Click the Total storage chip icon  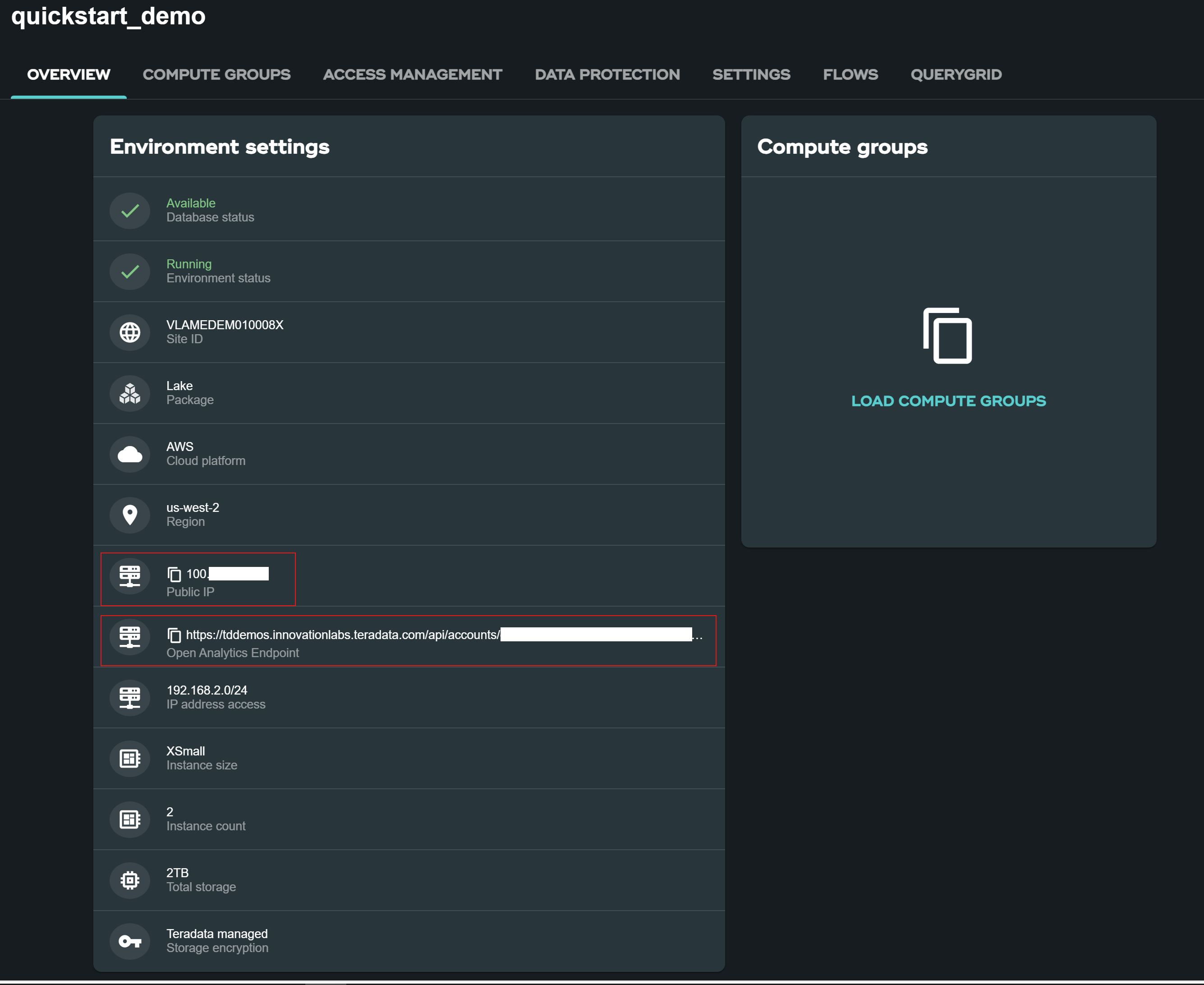pos(130,880)
